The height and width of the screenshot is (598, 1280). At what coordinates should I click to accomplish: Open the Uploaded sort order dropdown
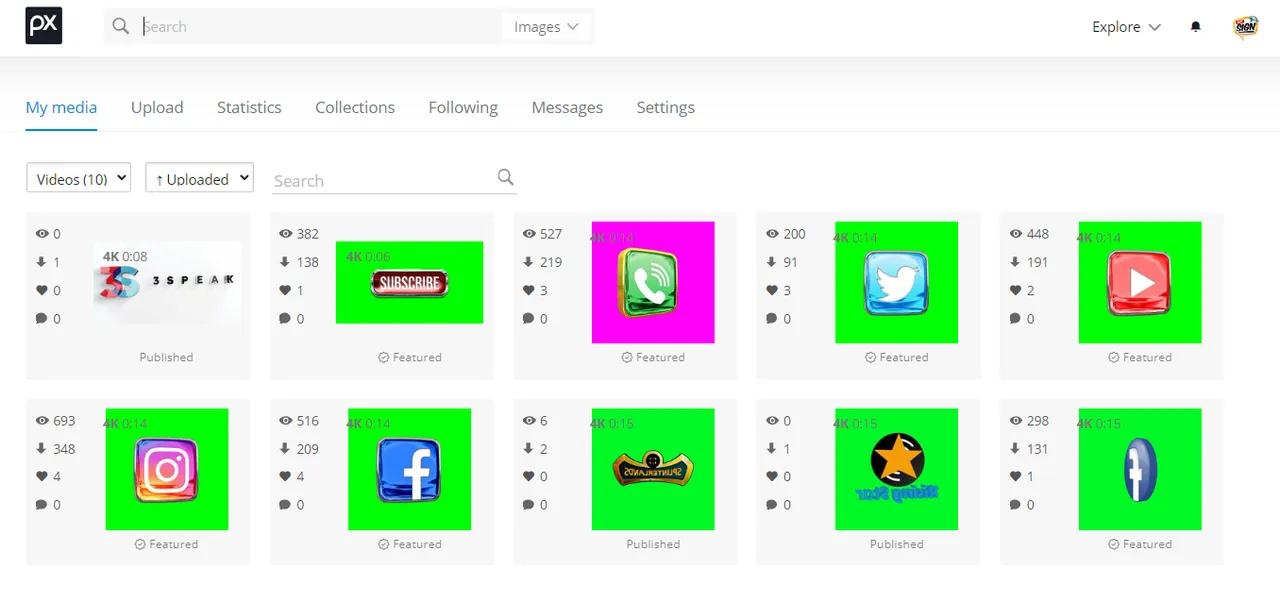199,178
